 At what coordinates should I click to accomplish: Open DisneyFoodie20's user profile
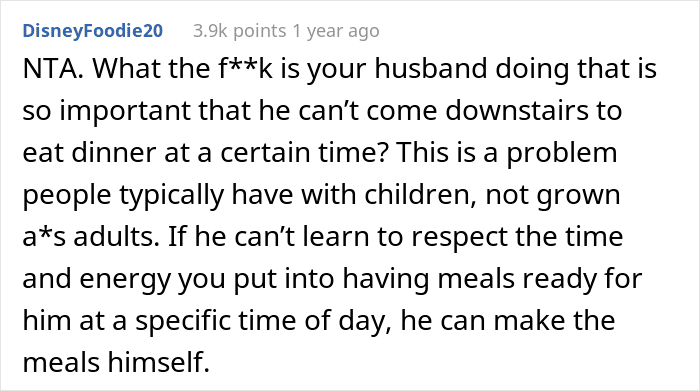[x=92, y=31]
